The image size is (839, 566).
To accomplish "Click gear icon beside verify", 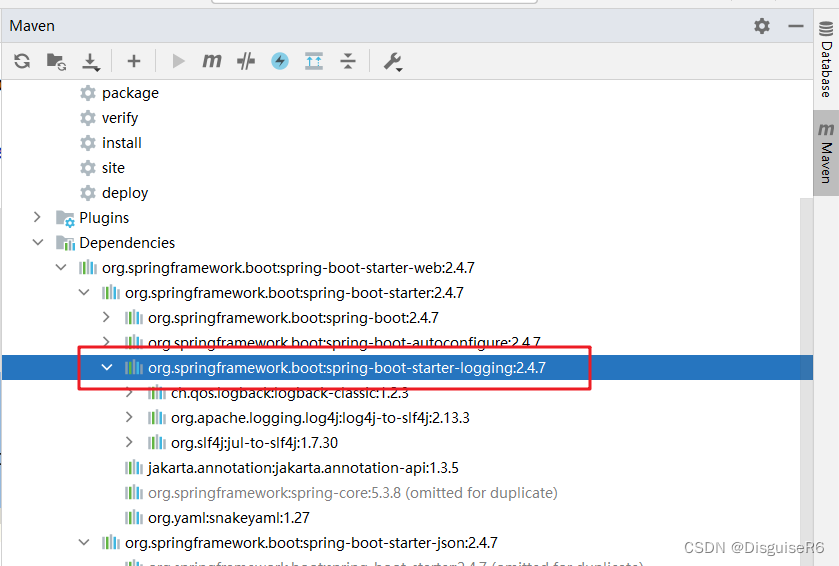I will (x=88, y=118).
